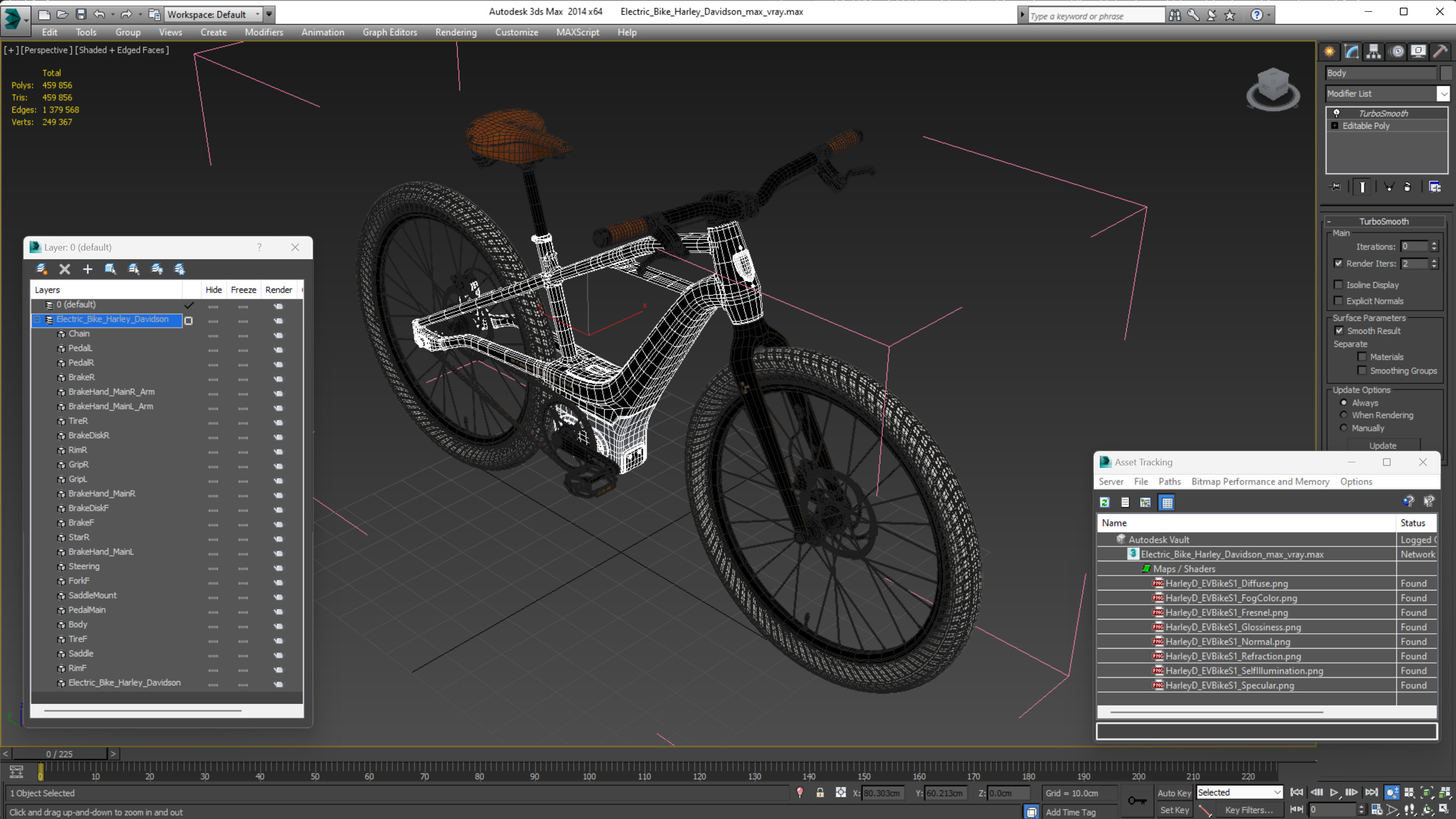This screenshot has width=1456, height=819.
Task: Enable Explicit Normals checkbox
Action: [1338, 300]
